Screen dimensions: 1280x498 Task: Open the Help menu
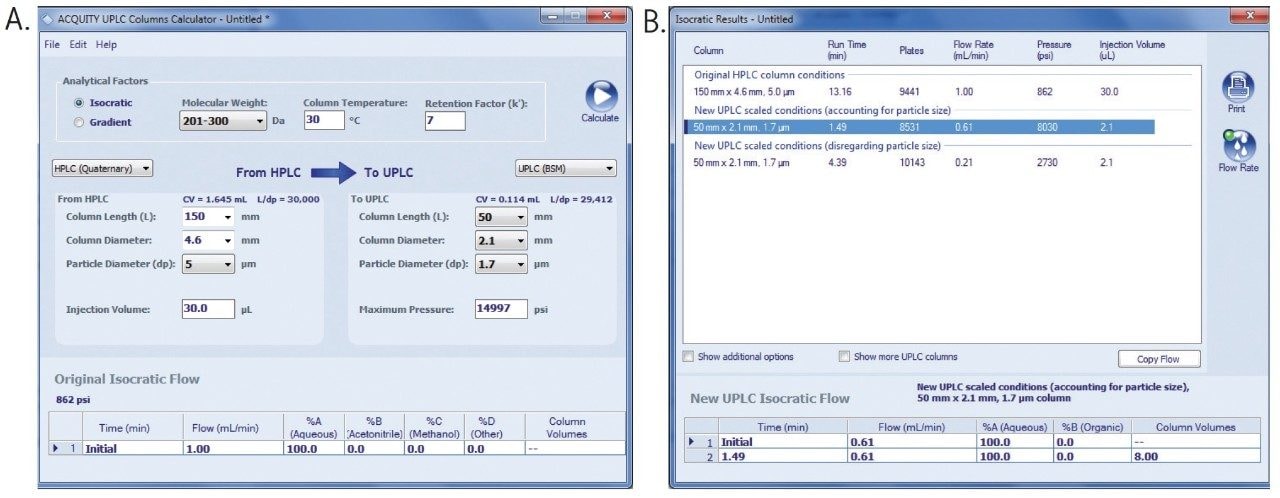pyautogui.click(x=106, y=45)
